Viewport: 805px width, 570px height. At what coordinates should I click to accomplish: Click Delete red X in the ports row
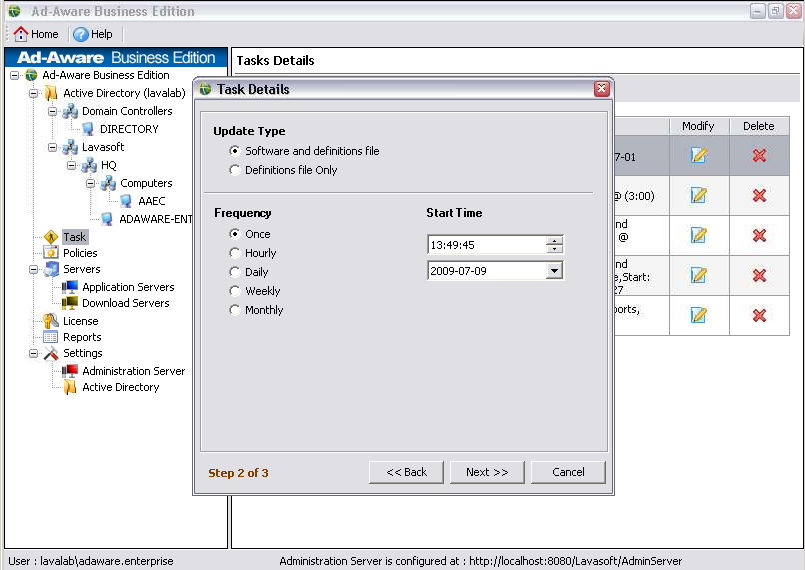click(759, 315)
